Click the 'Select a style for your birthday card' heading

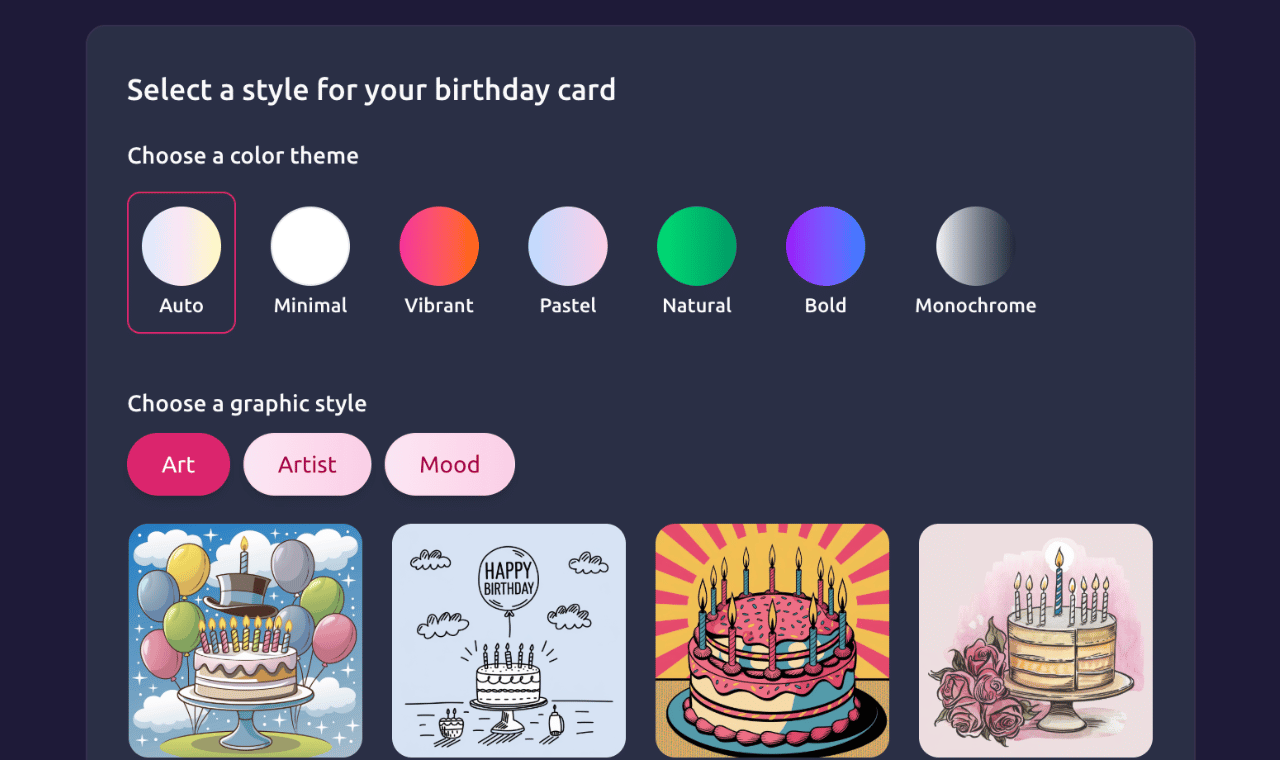[x=371, y=89]
